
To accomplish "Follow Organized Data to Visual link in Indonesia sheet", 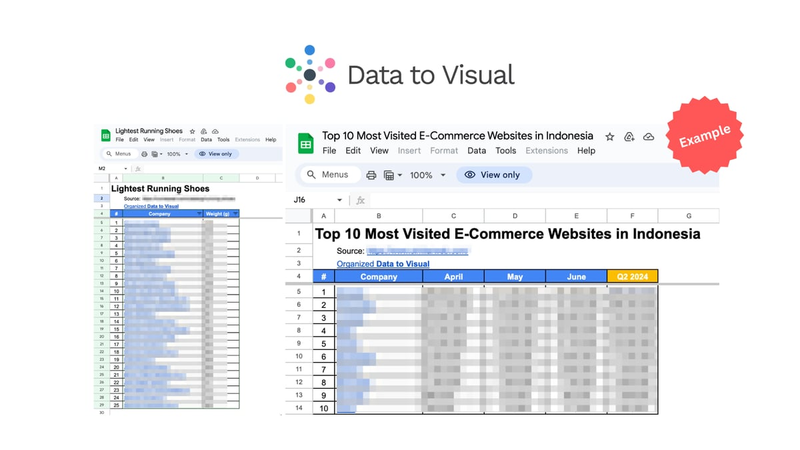I will coord(383,264).
